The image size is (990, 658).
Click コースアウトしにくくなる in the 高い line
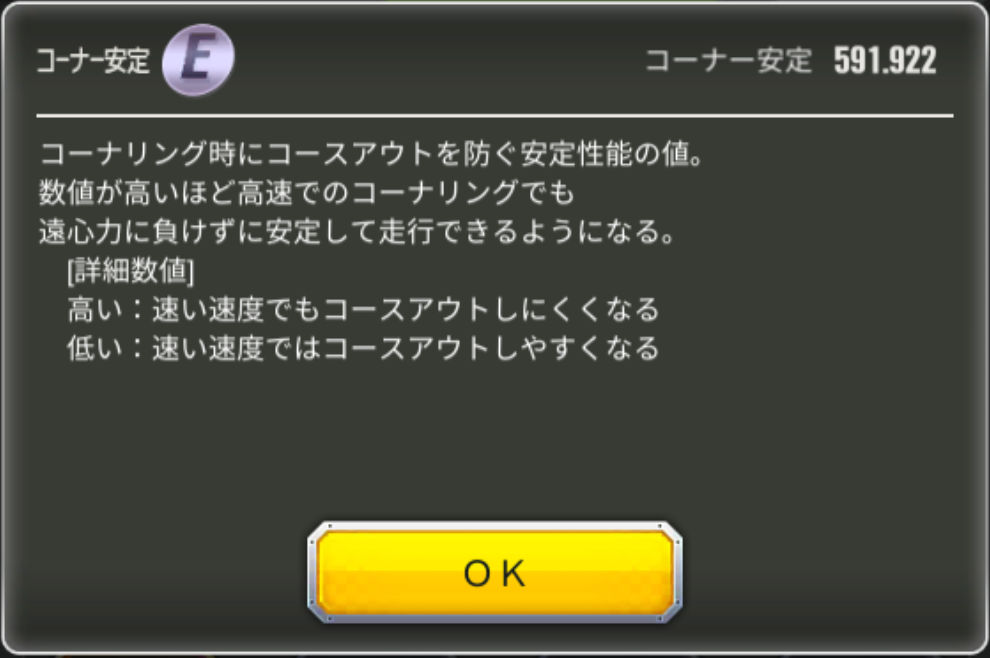click(x=491, y=309)
